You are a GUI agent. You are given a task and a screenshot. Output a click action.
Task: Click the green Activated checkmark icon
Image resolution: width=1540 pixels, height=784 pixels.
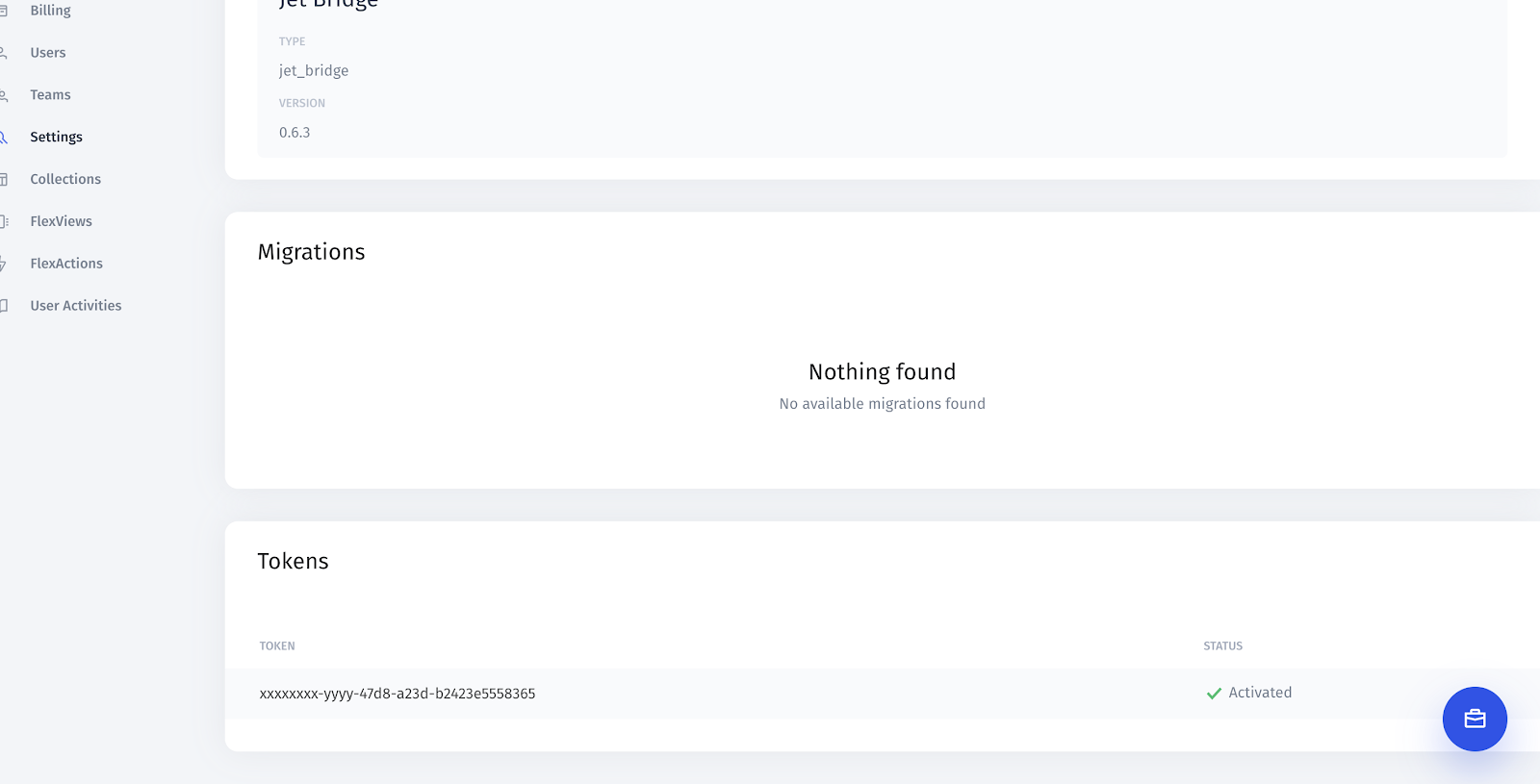click(1214, 694)
